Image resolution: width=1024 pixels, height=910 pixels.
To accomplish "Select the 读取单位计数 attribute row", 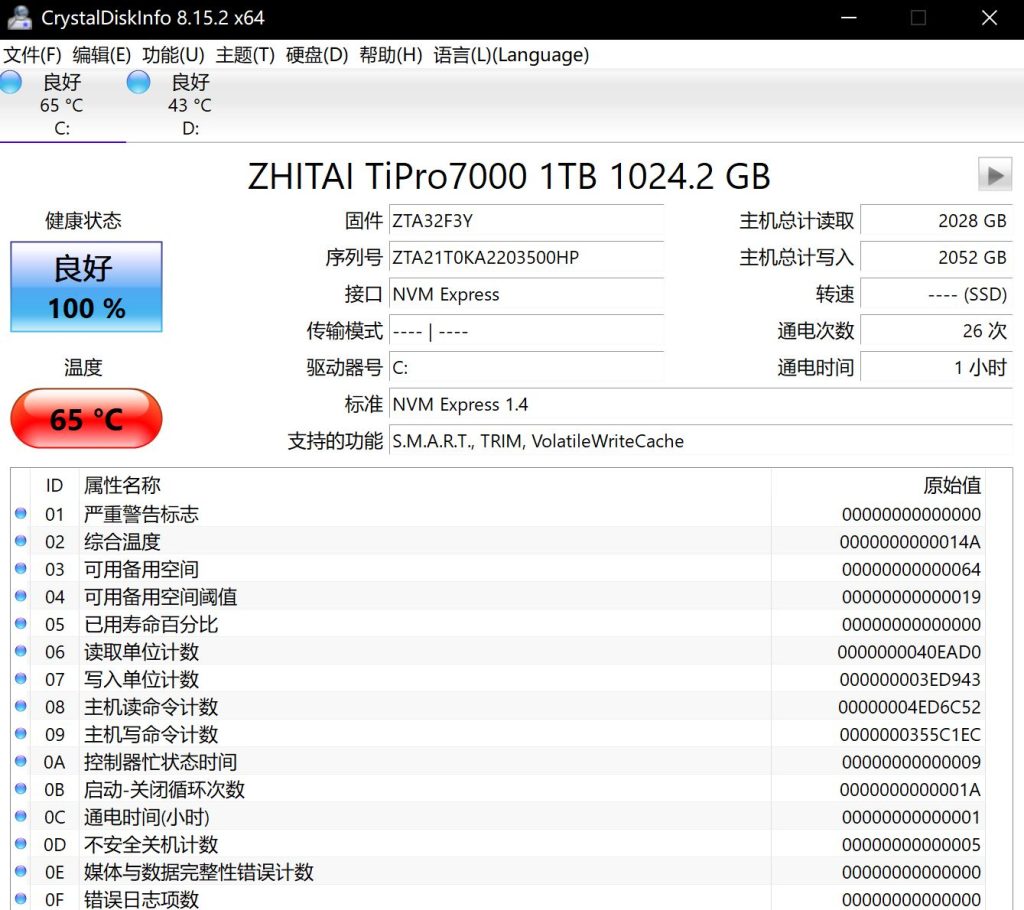I will click(x=400, y=652).
